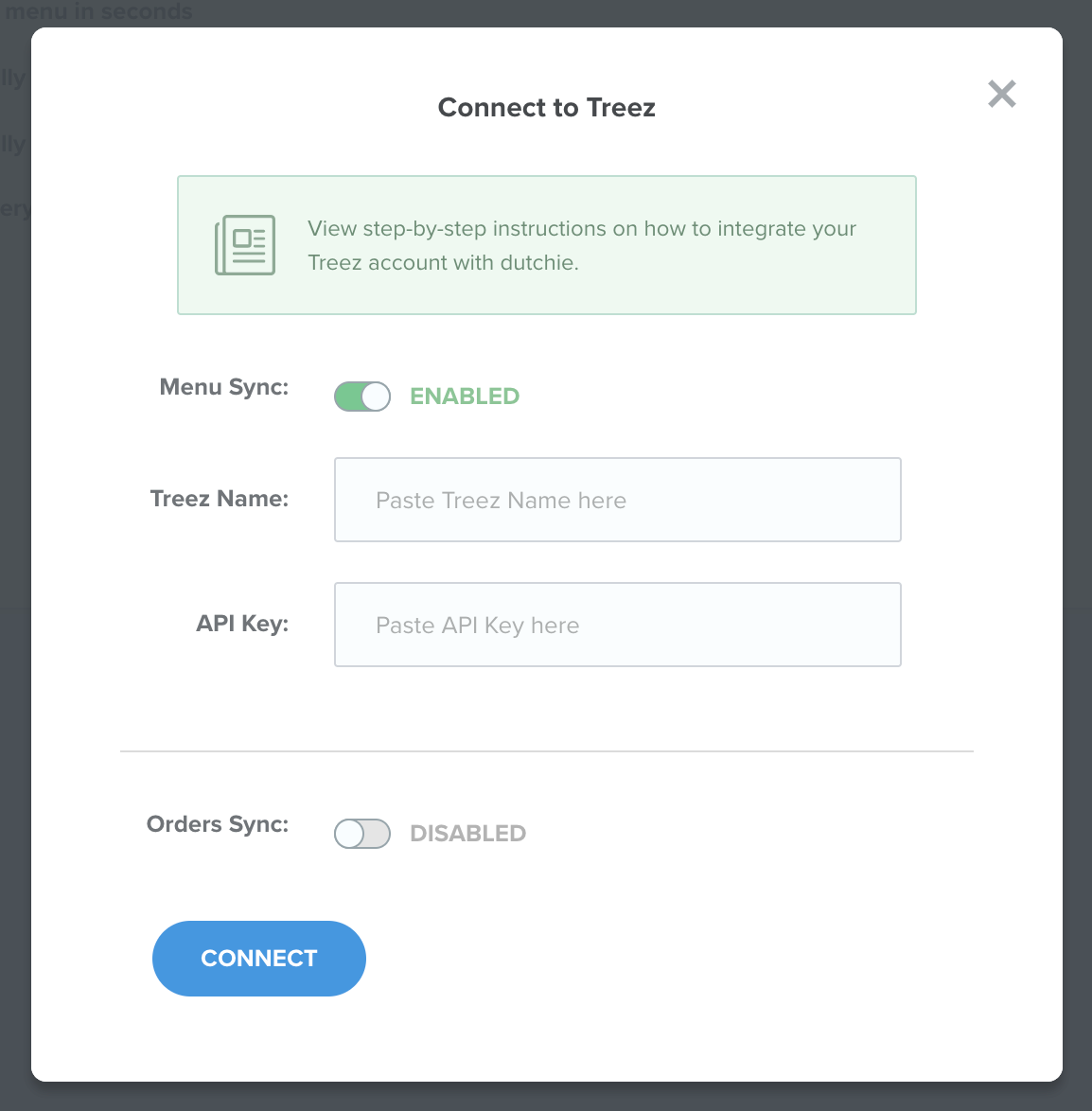Click the API Key input field
The width and height of the screenshot is (1092, 1111).
pos(617,625)
